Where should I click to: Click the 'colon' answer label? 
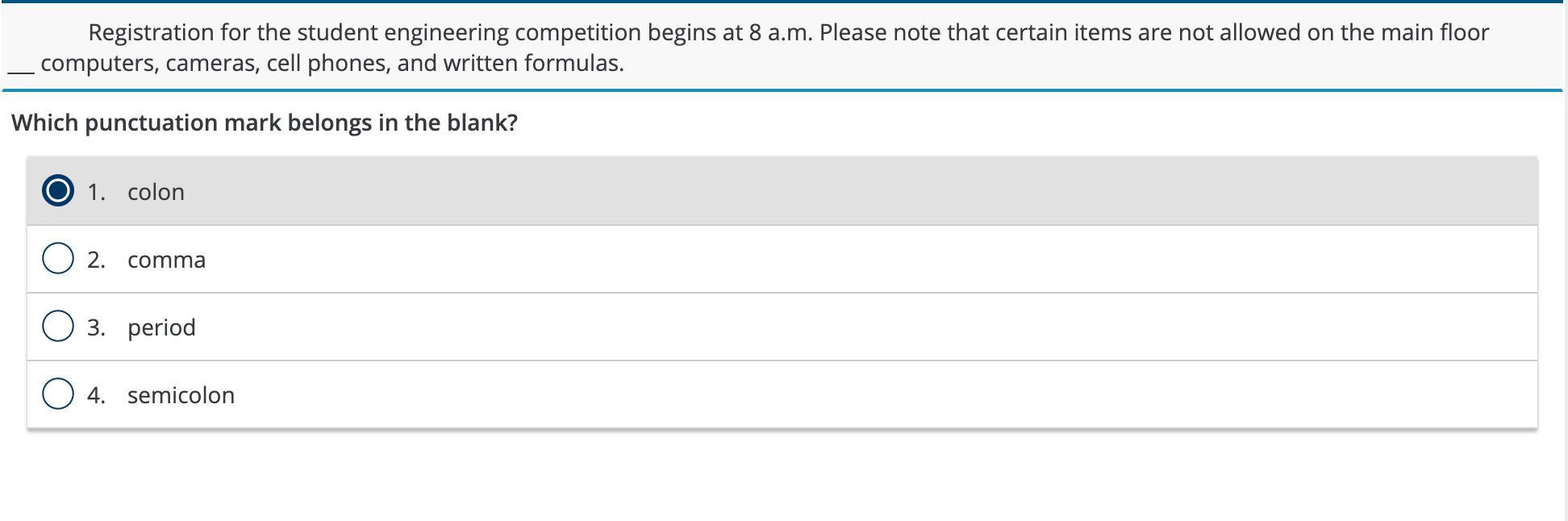[x=156, y=192]
